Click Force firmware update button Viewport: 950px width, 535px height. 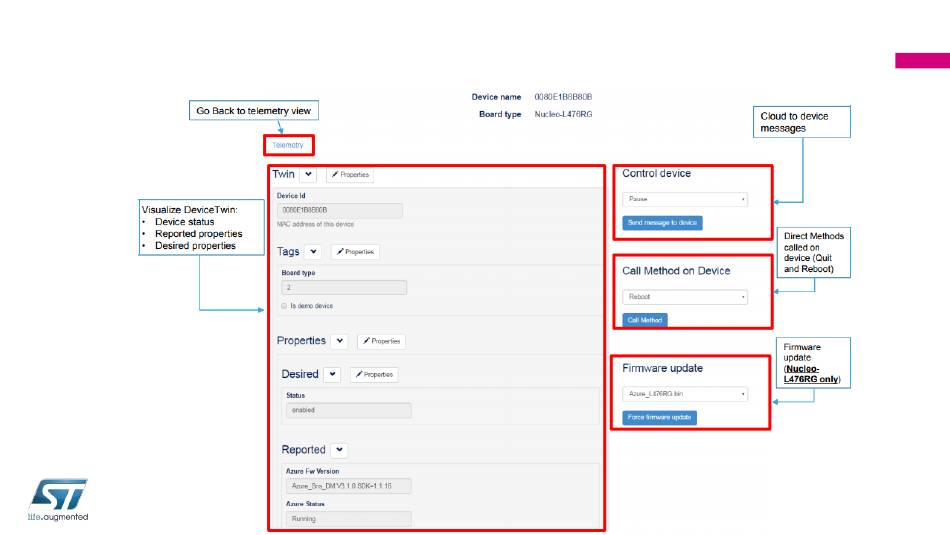tap(659, 417)
